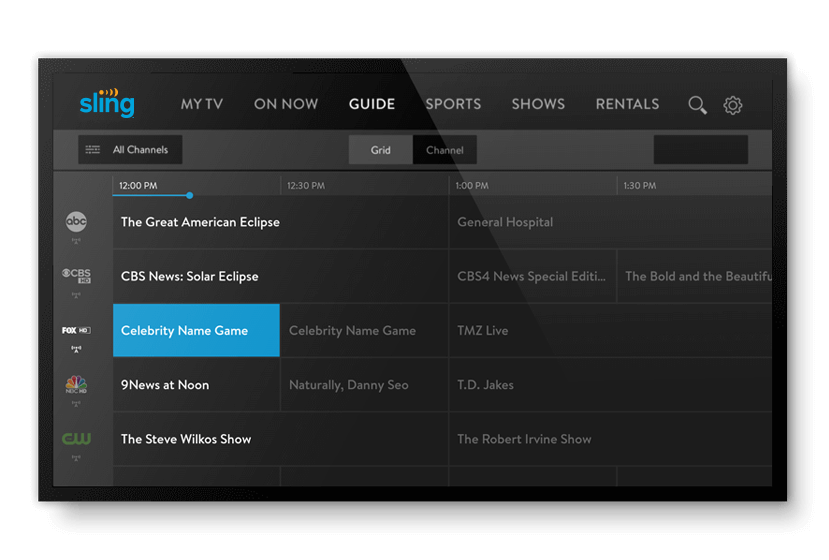Screen dimensions: 829x560
Task: Switch to Grid view
Action: tap(381, 150)
